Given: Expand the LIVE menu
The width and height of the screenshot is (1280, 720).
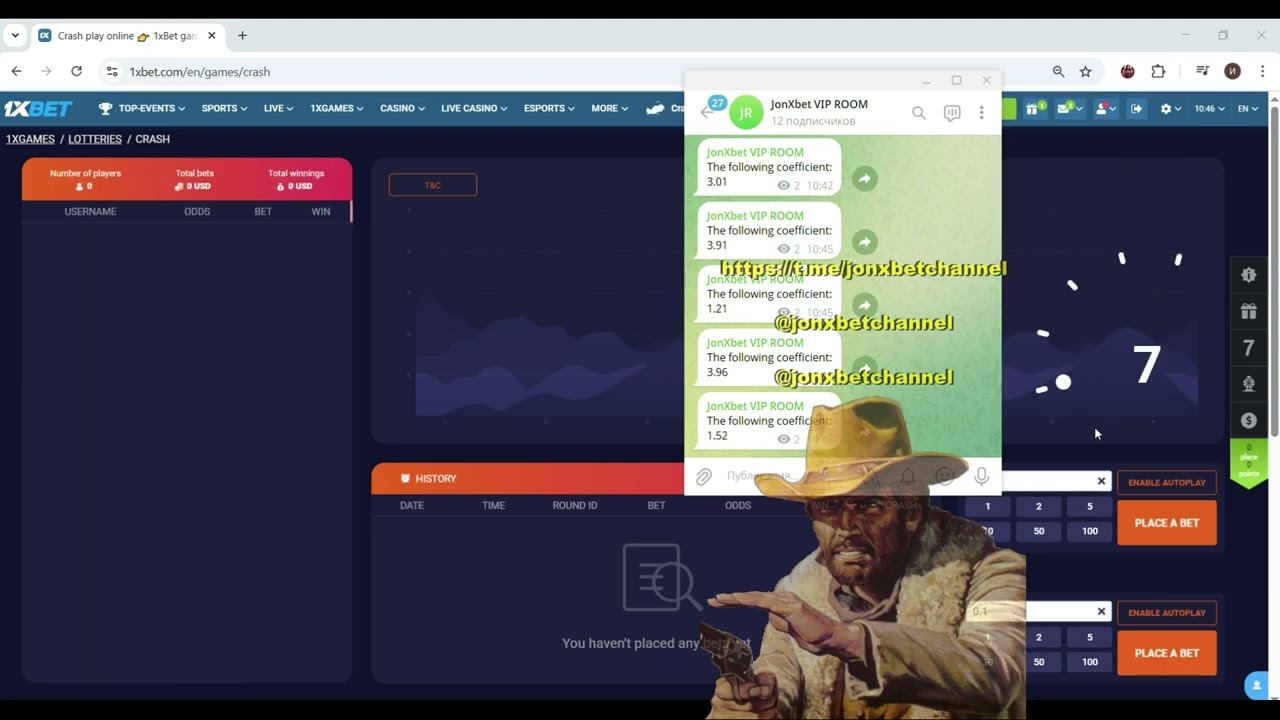Looking at the screenshot, I should pyautogui.click(x=278, y=108).
